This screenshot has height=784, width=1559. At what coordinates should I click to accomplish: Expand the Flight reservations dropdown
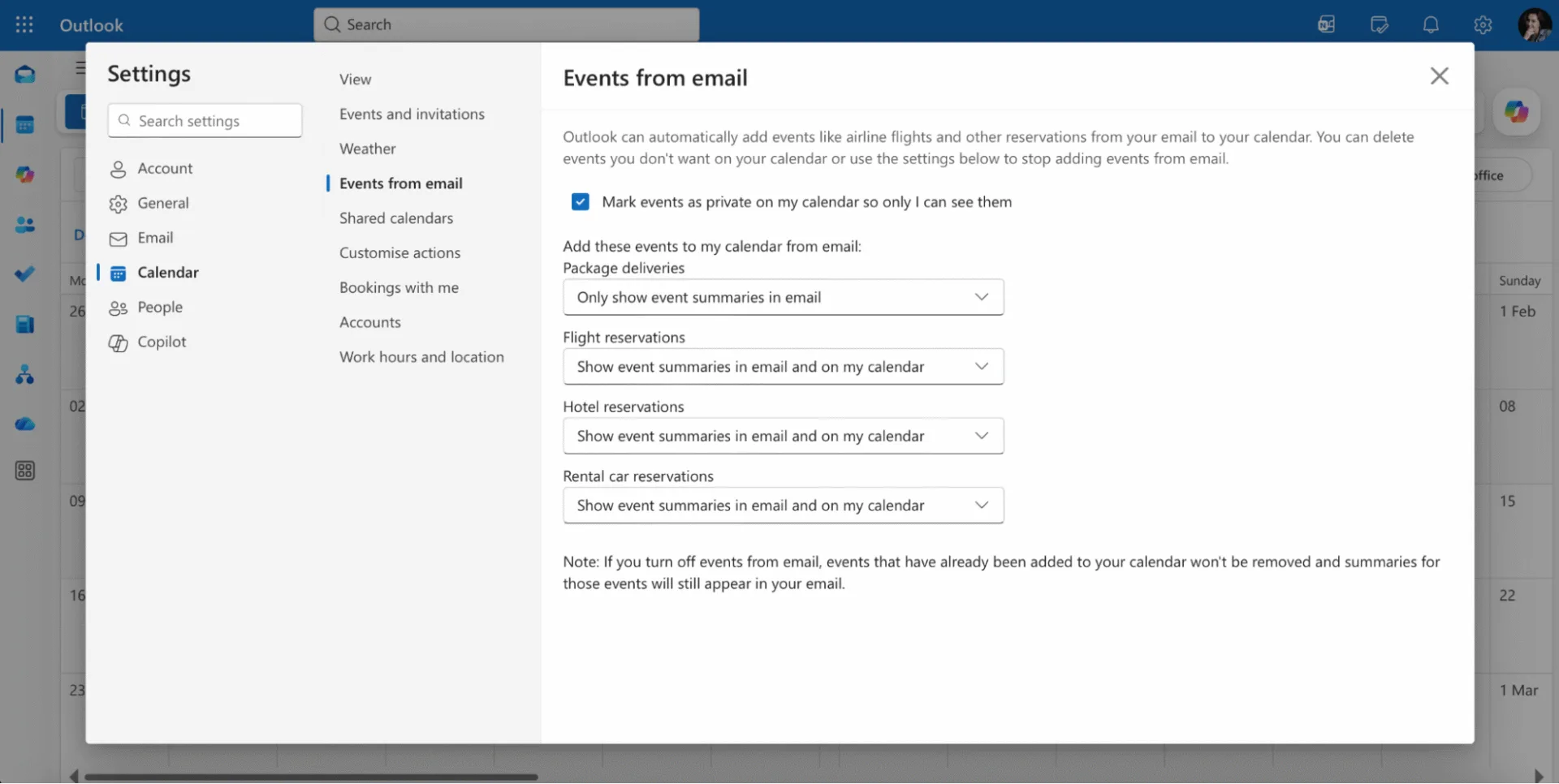[782, 366]
